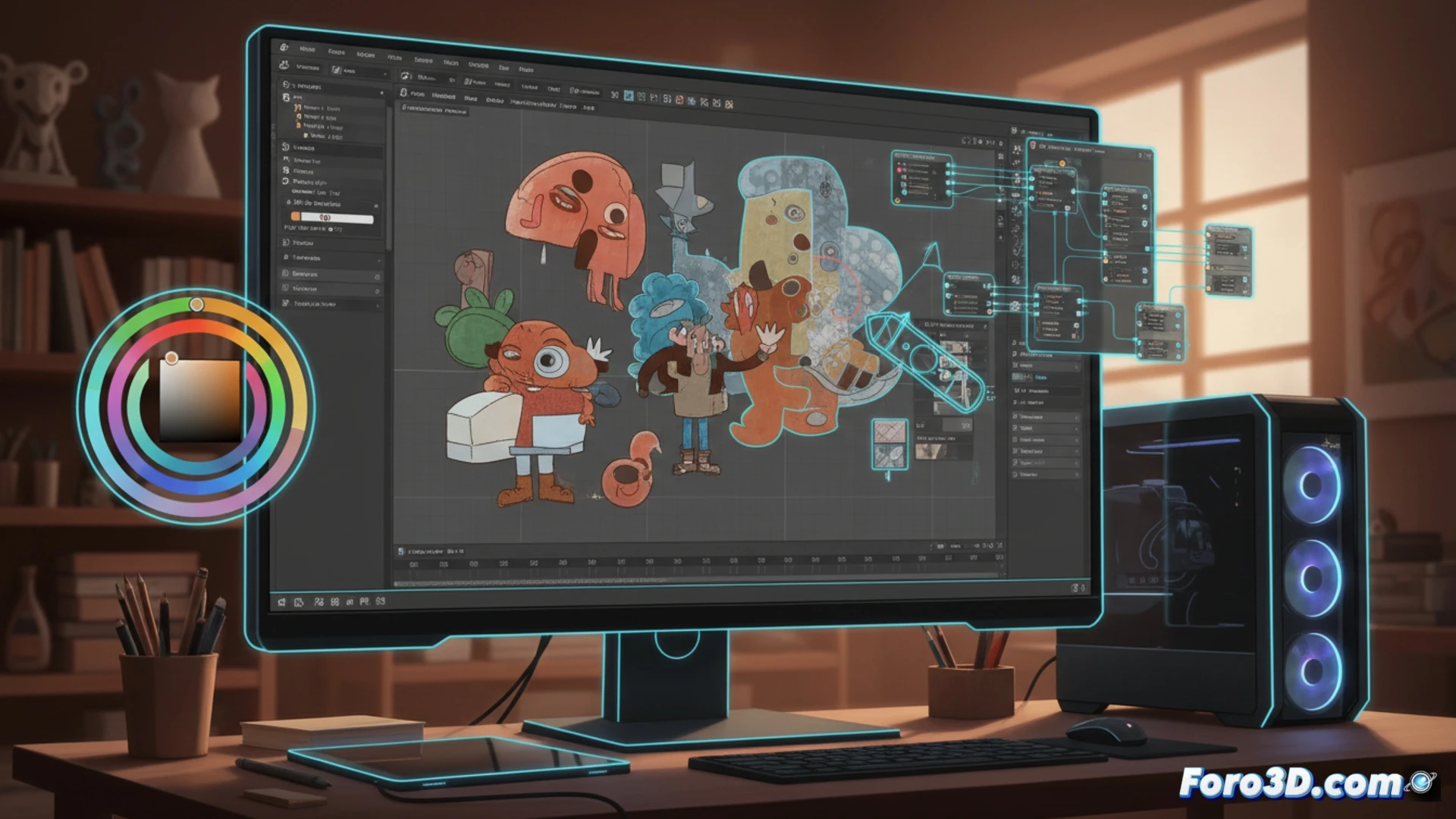Open the last text menu in the menu bar
The width and height of the screenshot is (1456, 819).
(526, 70)
